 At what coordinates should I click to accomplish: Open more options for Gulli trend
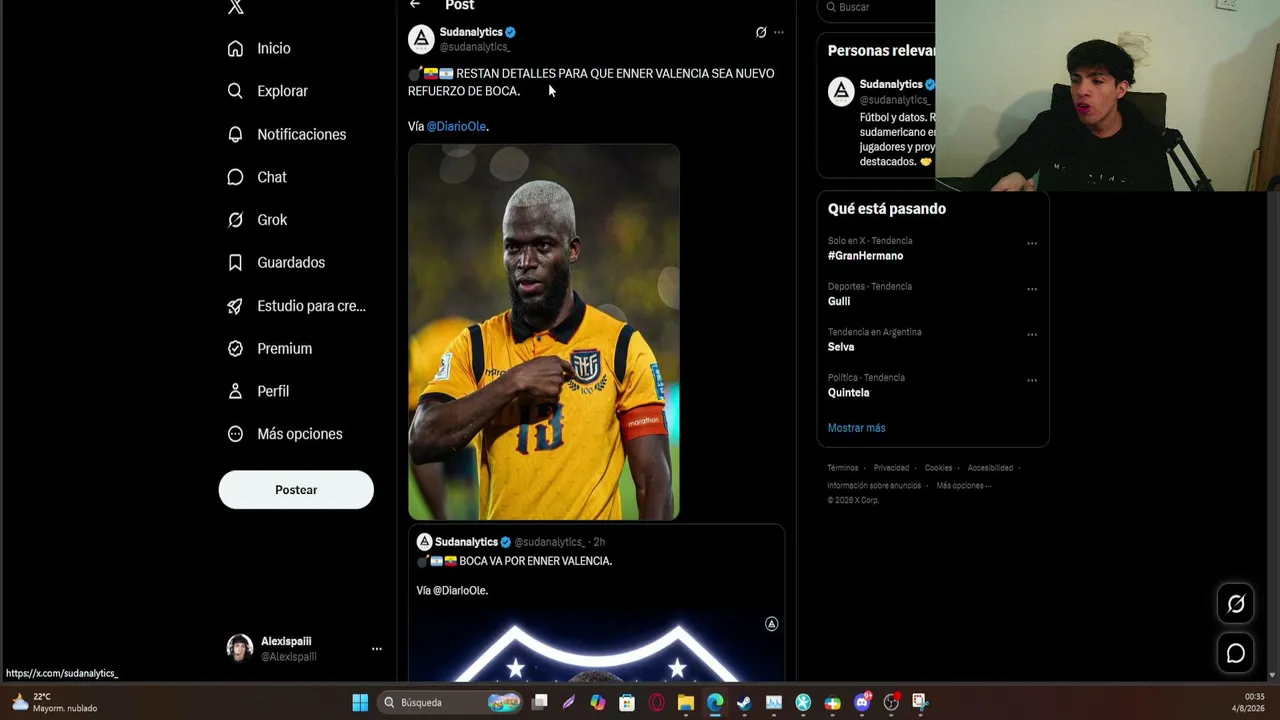pos(1032,290)
